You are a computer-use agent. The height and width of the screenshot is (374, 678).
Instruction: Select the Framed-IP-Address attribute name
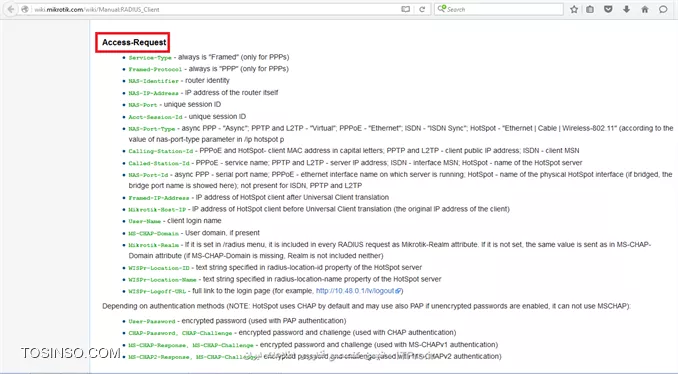[159, 198]
